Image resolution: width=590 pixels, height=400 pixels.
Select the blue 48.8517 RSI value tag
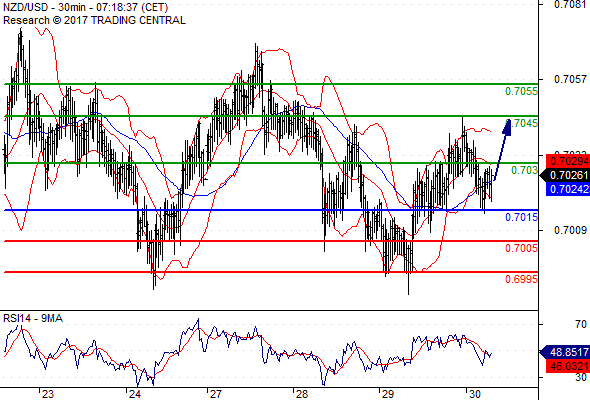565,353
